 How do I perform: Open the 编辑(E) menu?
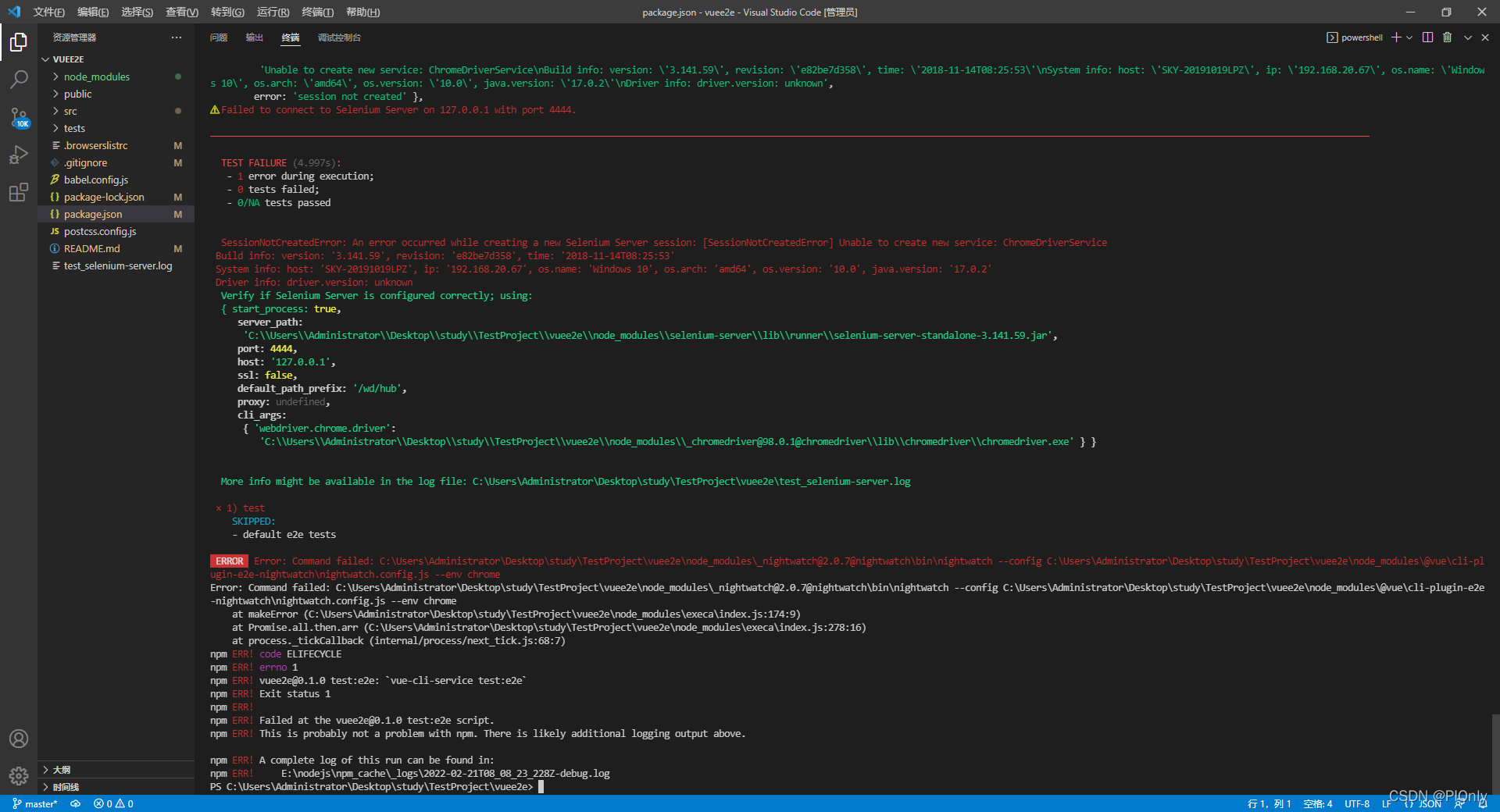93,12
